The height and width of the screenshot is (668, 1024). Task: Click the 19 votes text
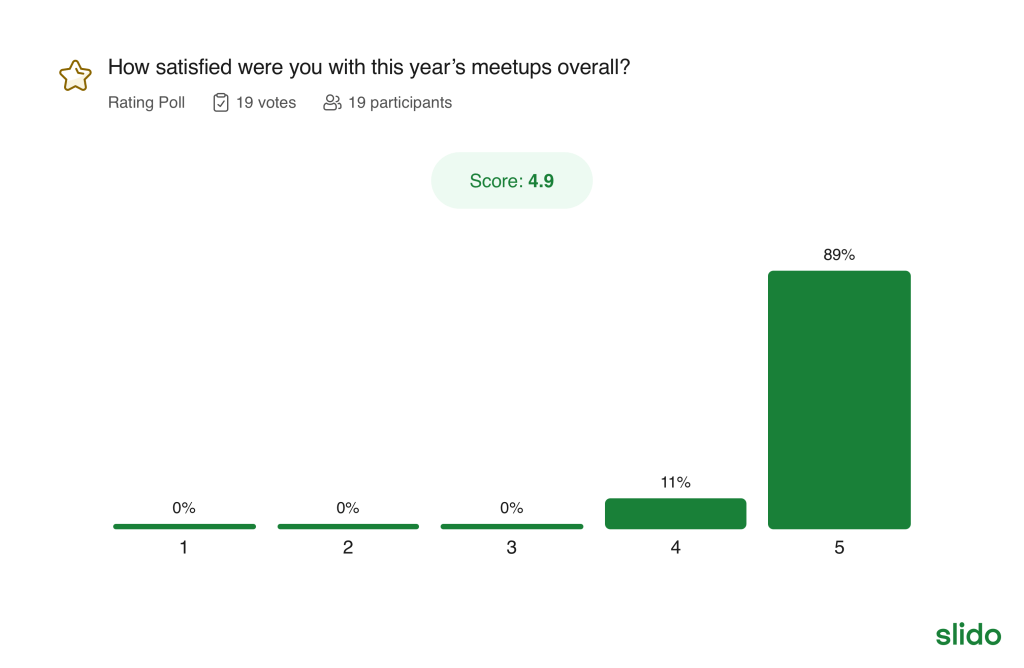(x=266, y=102)
